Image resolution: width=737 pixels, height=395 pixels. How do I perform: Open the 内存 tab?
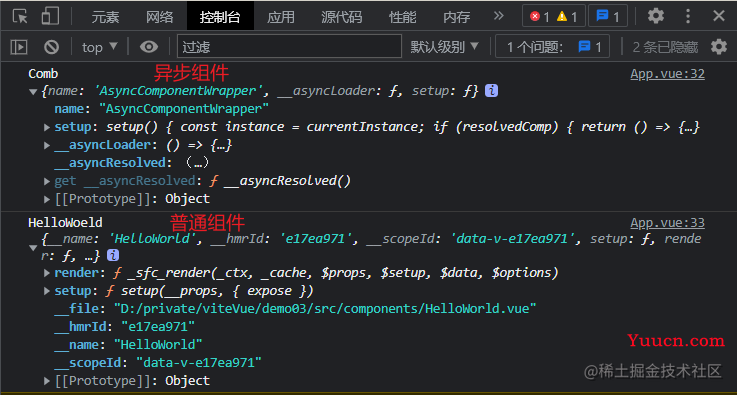pyautogui.click(x=456, y=17)
